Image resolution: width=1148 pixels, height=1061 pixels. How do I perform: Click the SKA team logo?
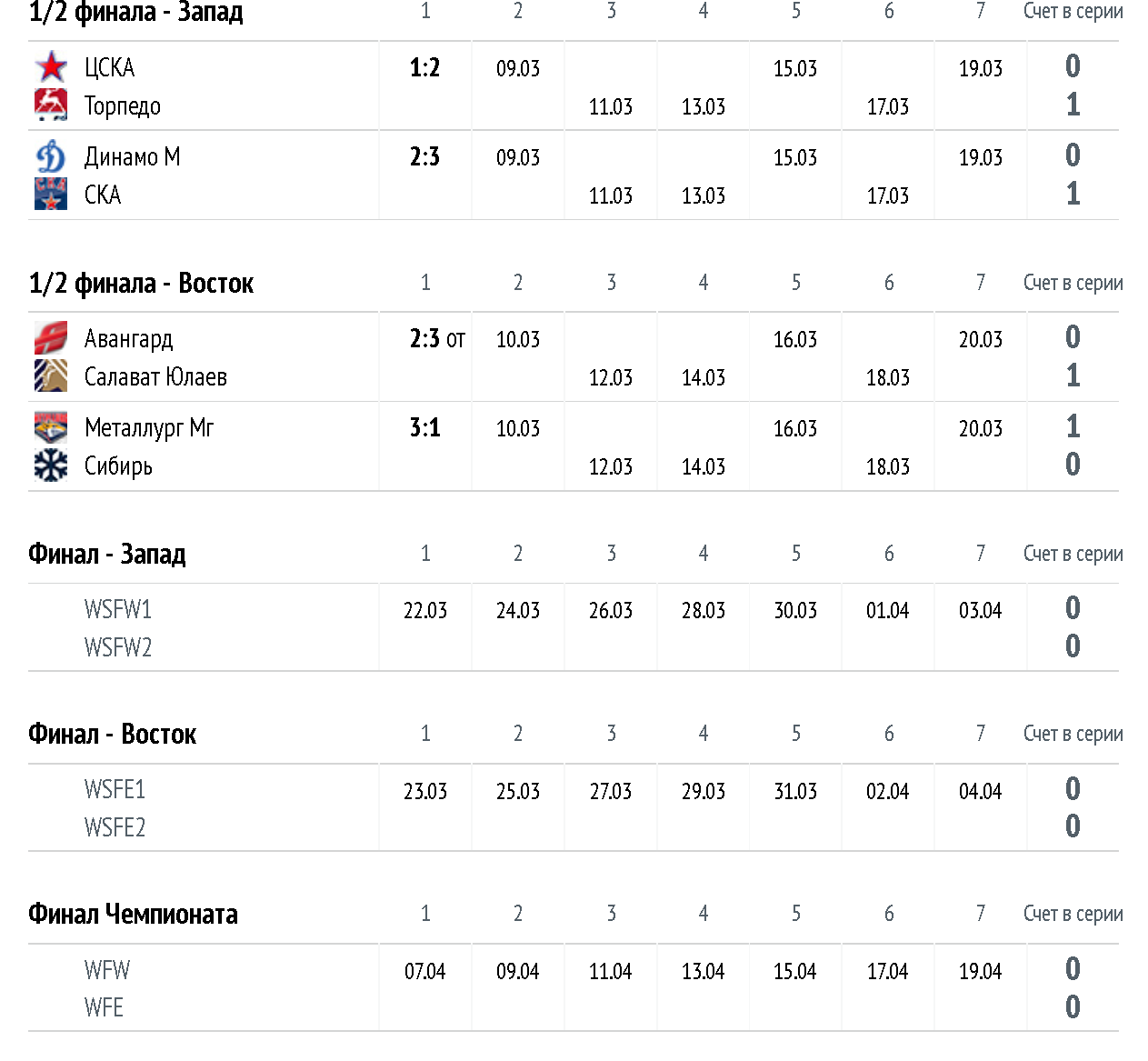coord(51,195)
